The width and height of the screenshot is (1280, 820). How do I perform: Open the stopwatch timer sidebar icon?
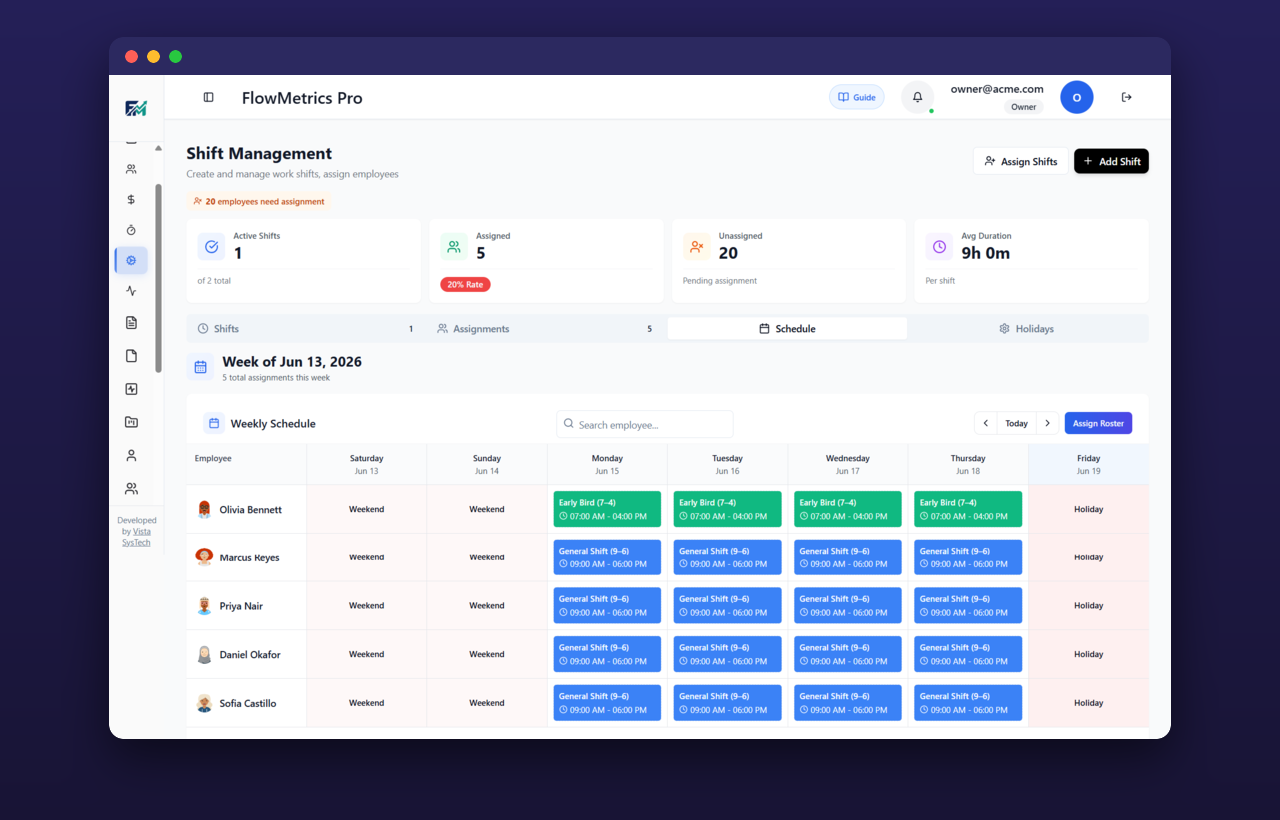131,230
